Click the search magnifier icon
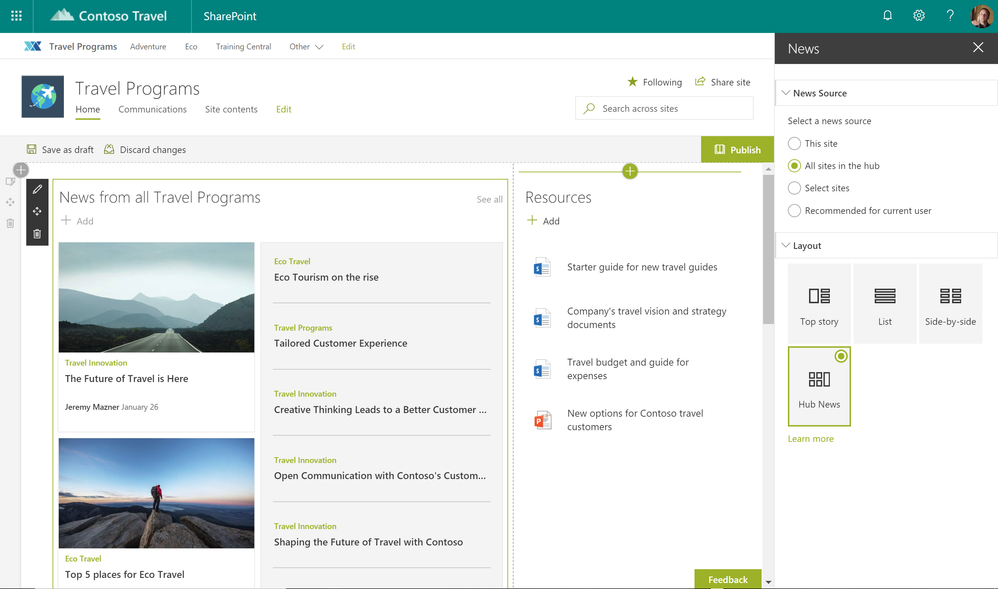This screenshot has height=589, width=998. [x=589, y=108]
